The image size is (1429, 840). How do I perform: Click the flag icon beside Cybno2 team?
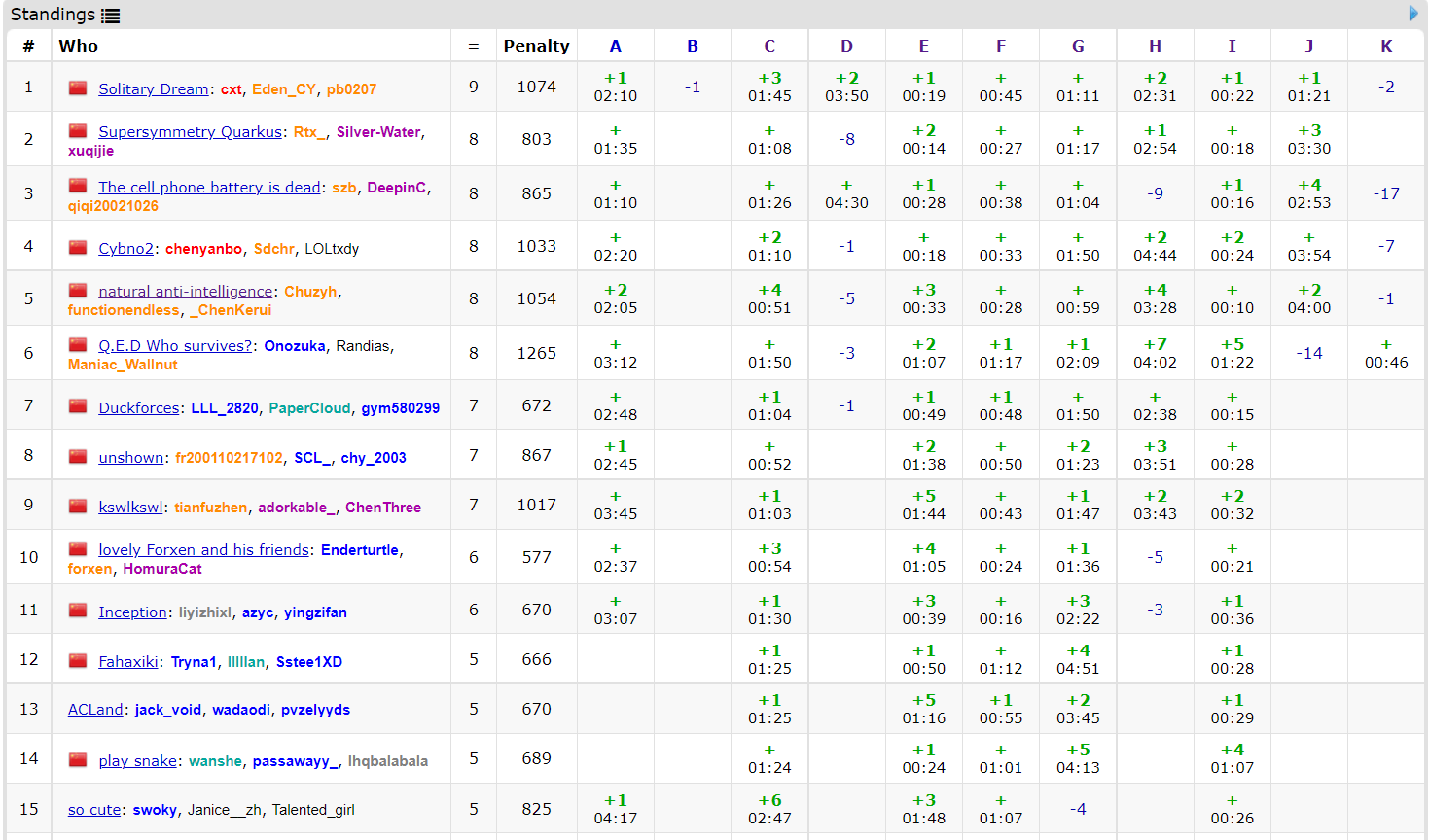(x=78, y=248)
